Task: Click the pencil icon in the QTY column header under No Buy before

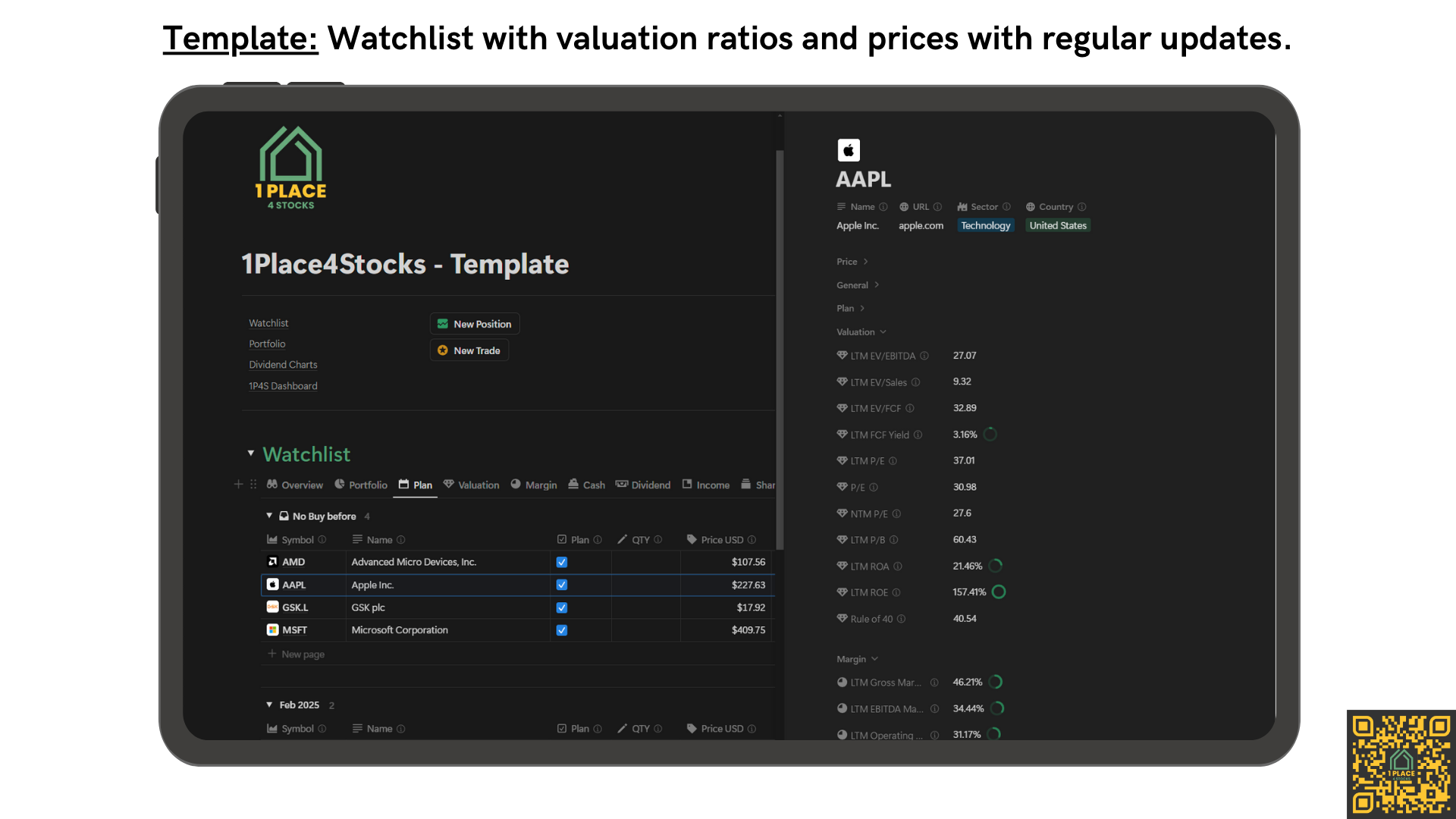Action: 623,539
